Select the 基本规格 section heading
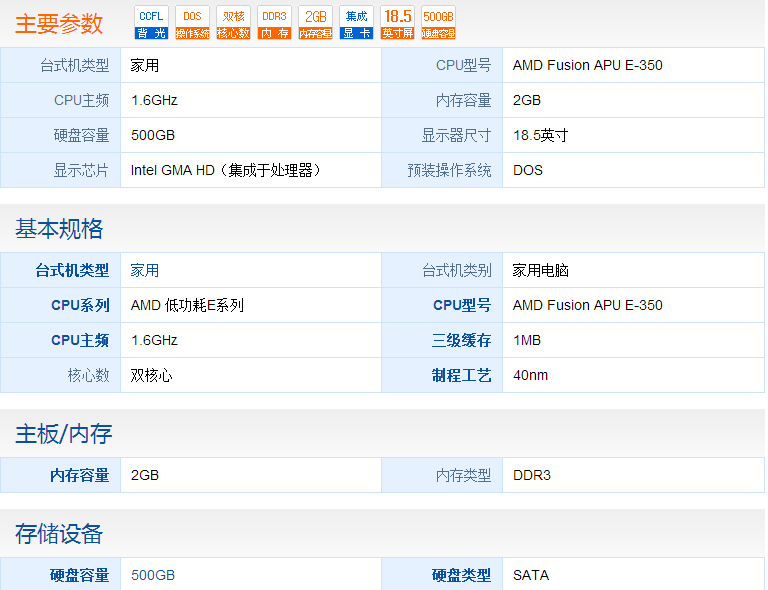Image resolution: width=768 pixels, height=590 pixels. click(59, 229)
